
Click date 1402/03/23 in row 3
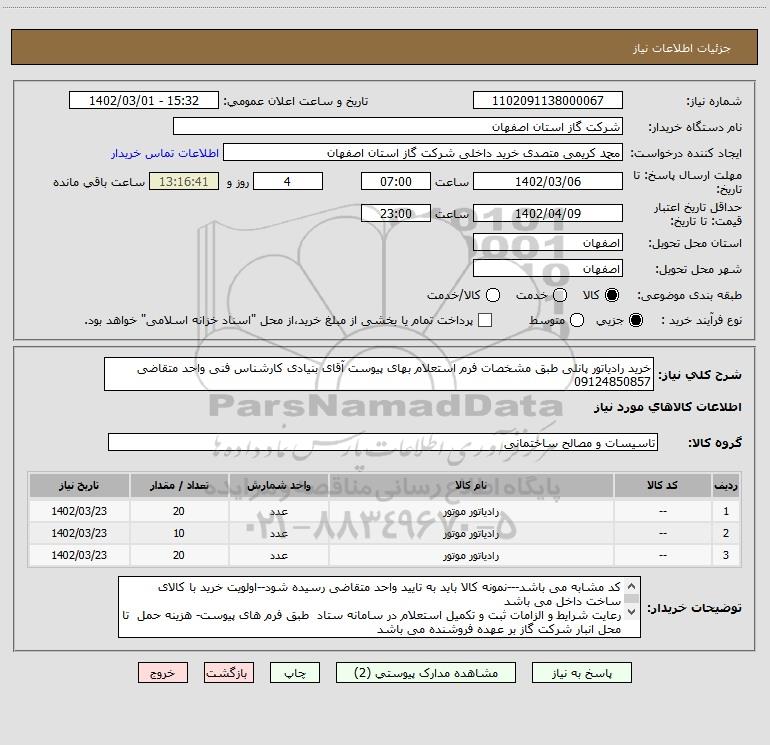[x=79, y=555]
